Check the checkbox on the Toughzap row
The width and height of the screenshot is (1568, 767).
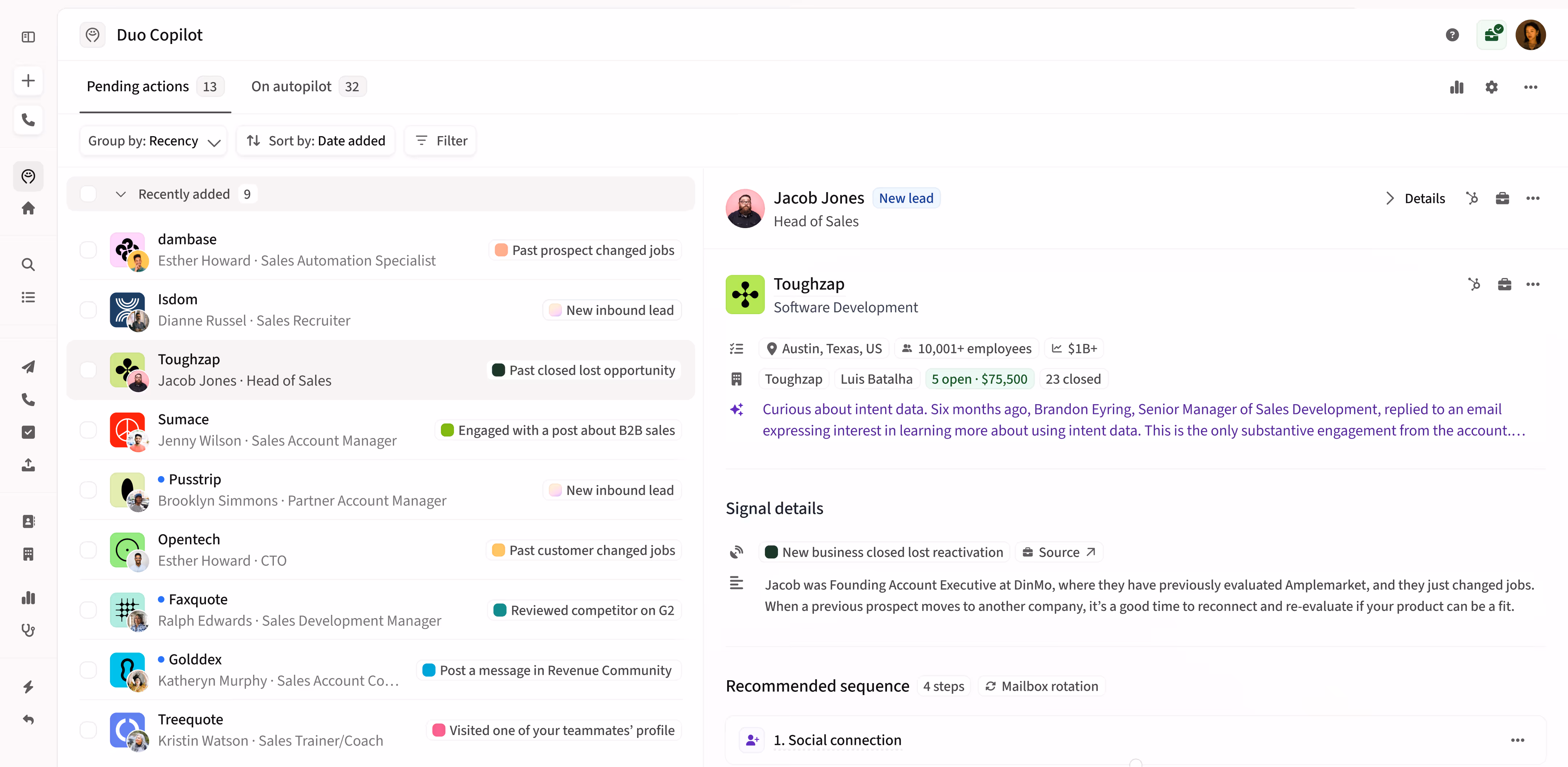click(x=88, y=369)
